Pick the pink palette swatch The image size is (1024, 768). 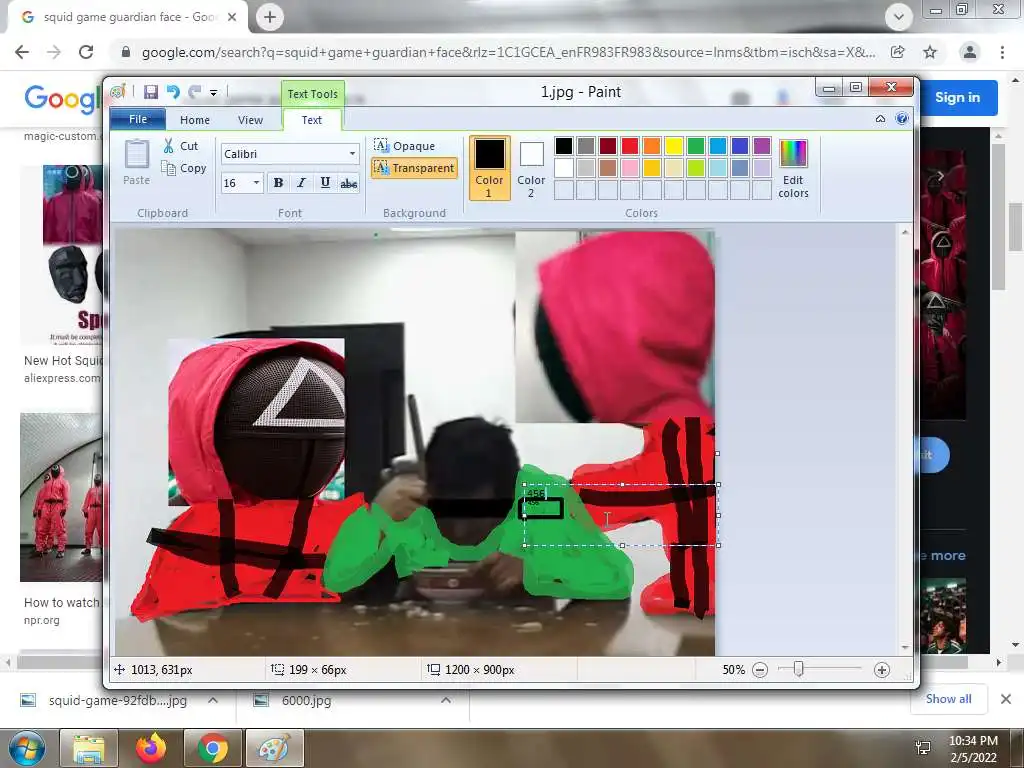(x=630, y=168)
